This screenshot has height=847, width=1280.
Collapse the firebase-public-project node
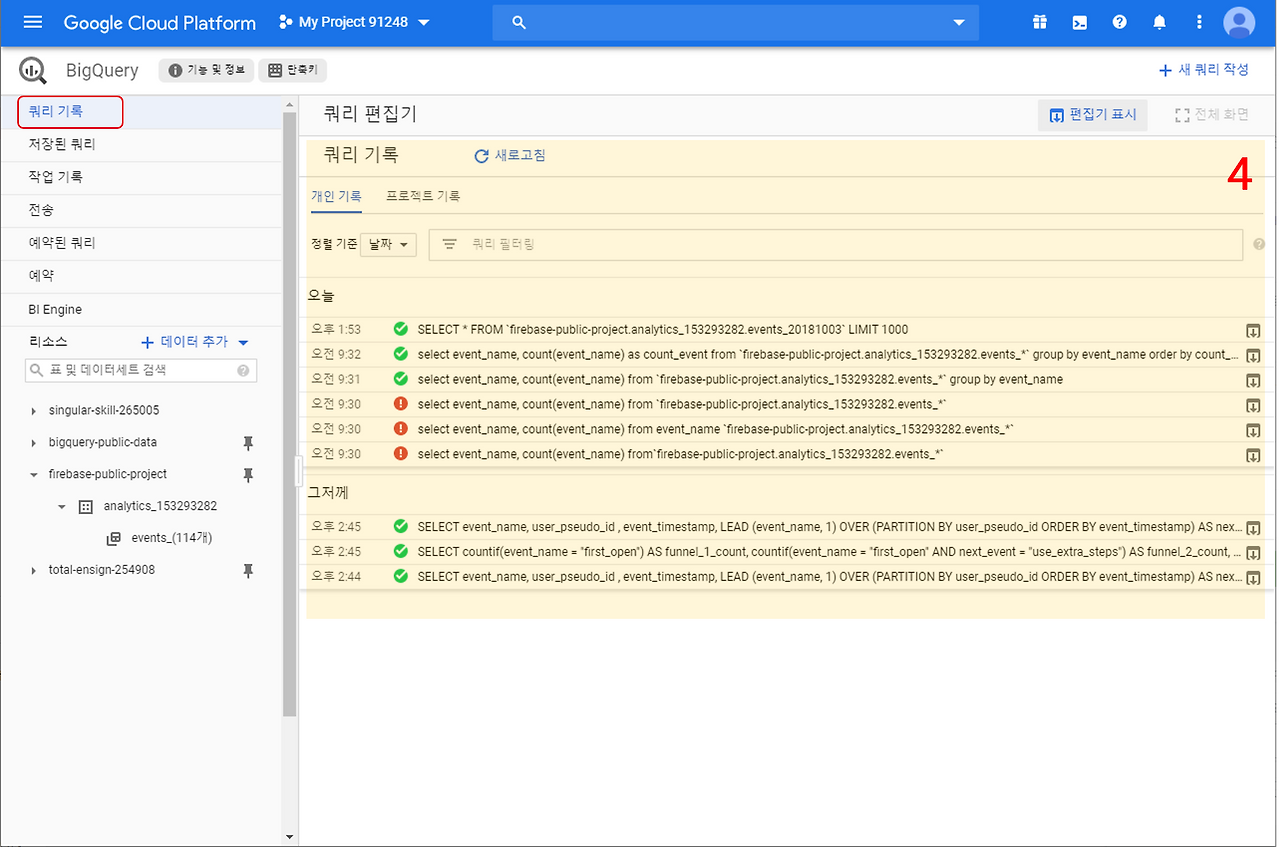(33, 474)
